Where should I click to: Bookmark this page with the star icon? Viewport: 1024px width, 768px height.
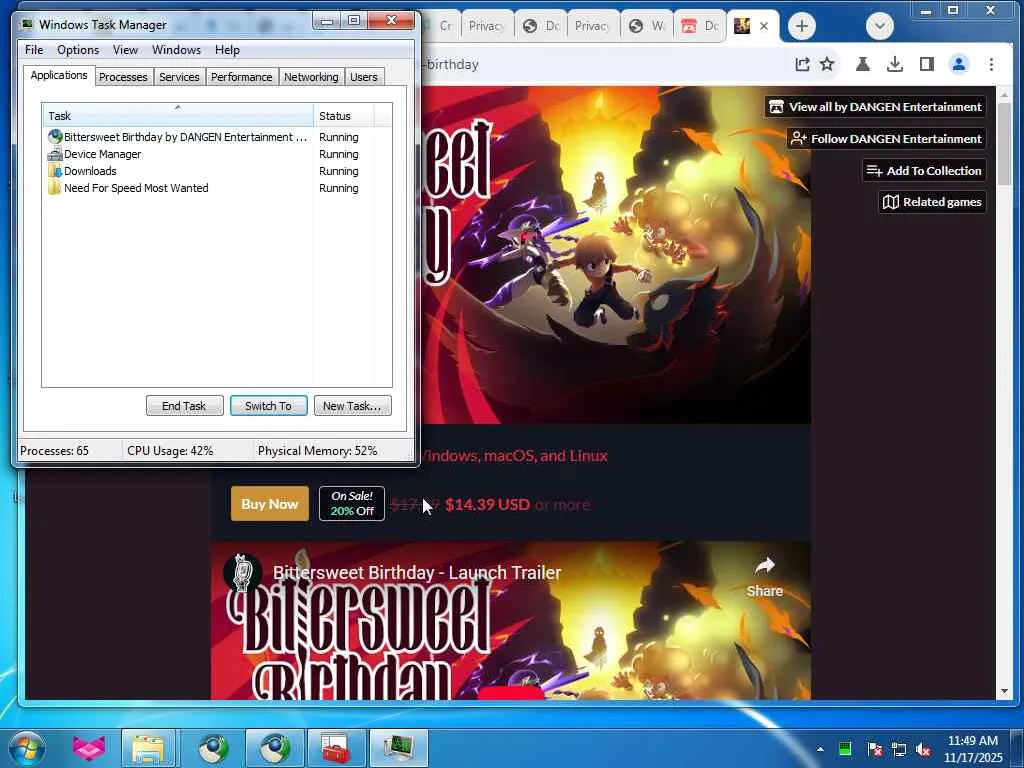(x=827, y=64)
